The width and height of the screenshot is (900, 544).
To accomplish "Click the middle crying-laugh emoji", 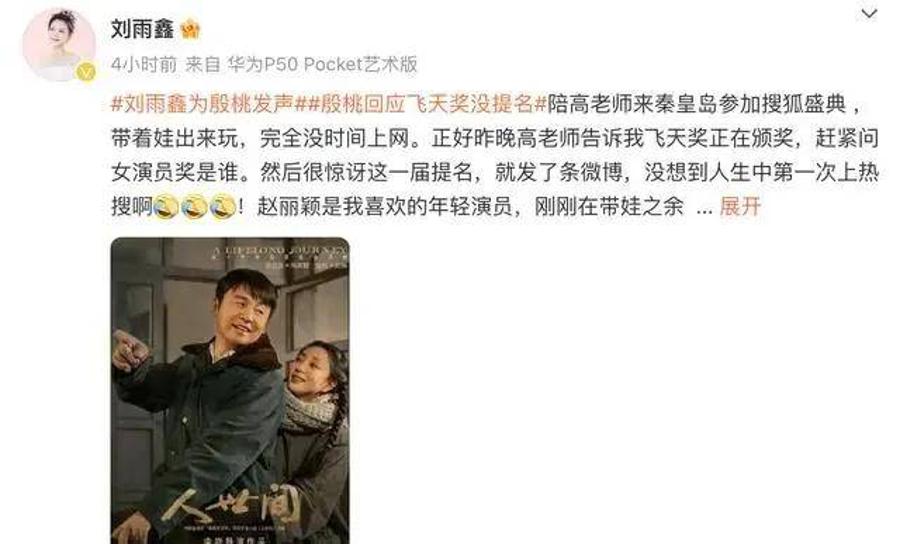I will (194, 207).
